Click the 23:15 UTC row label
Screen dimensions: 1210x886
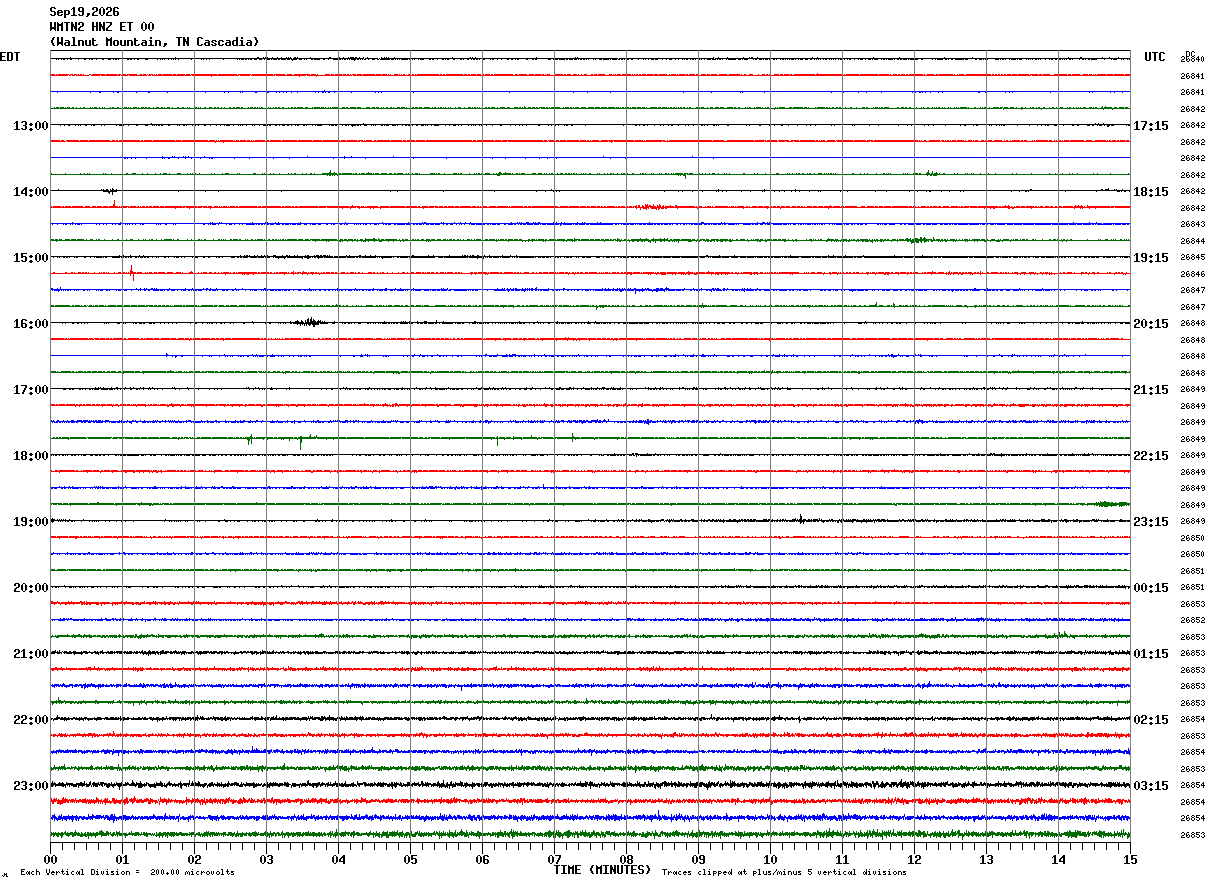point(1151,522)
